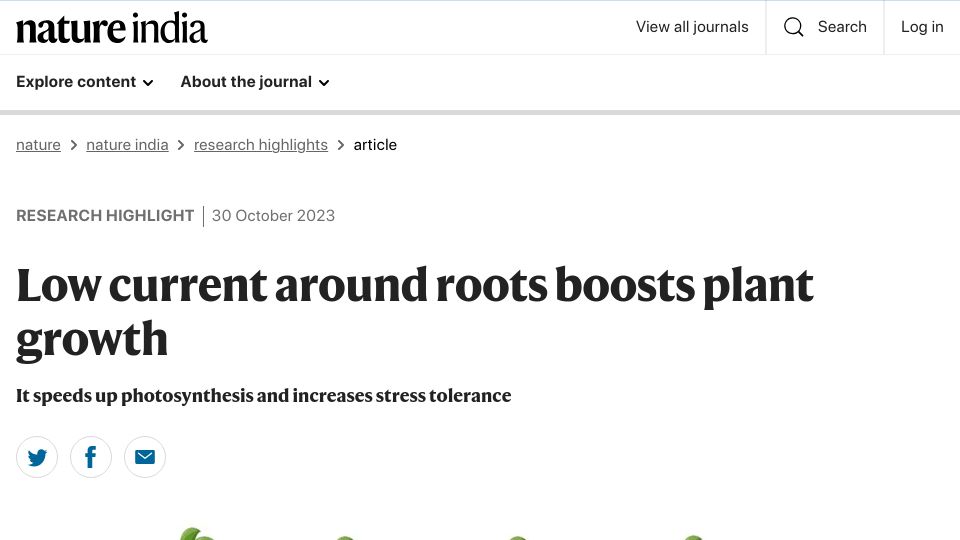This screenshot has width=960, height=540.
Task: Go to nature india breadcrumb link
Action: [x=127, y=145]
